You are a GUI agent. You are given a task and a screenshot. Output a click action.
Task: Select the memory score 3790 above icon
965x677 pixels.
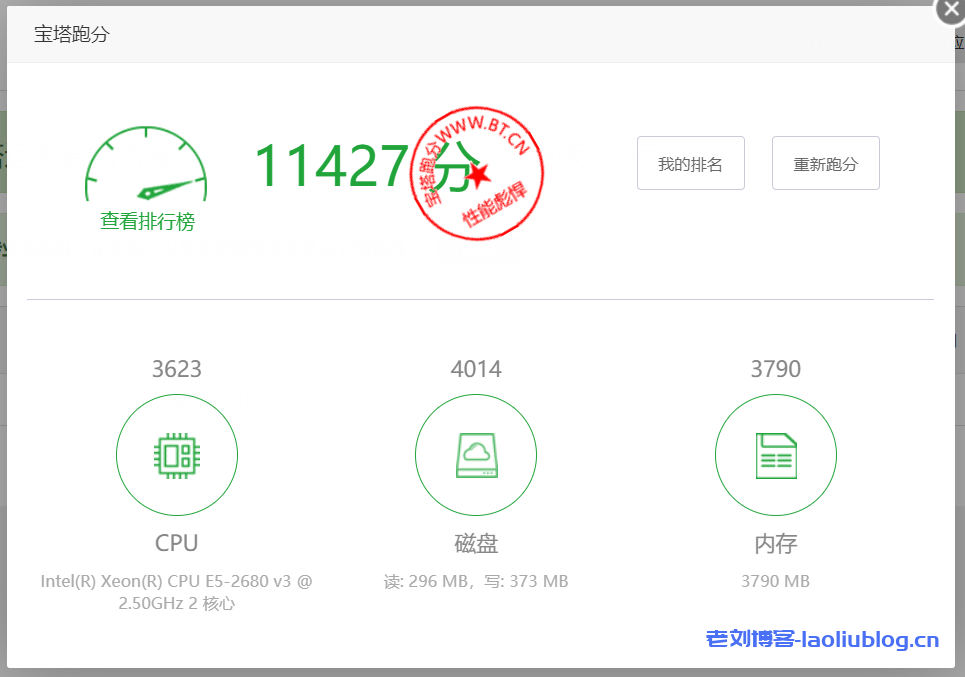click(775, 369)
